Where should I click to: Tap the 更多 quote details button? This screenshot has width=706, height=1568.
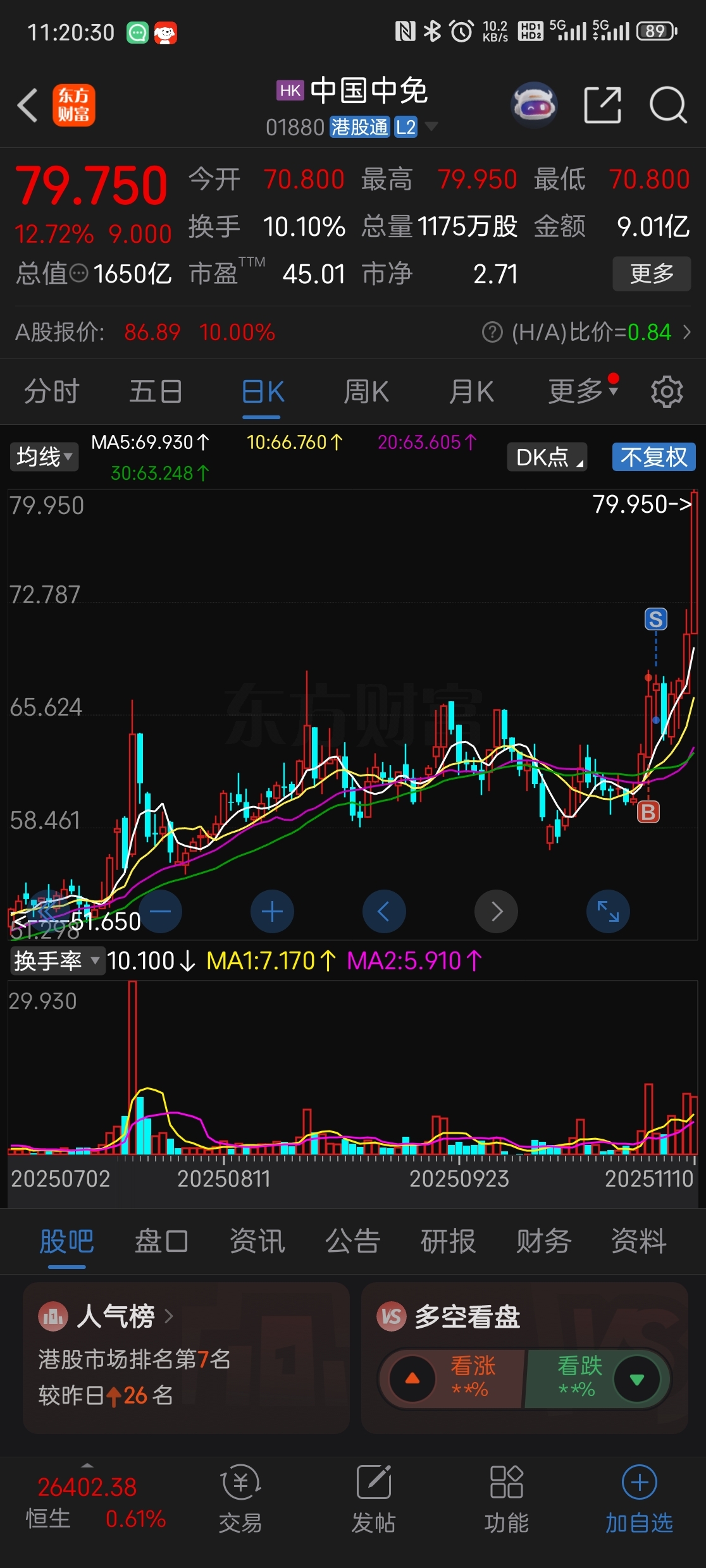[652, 274]
